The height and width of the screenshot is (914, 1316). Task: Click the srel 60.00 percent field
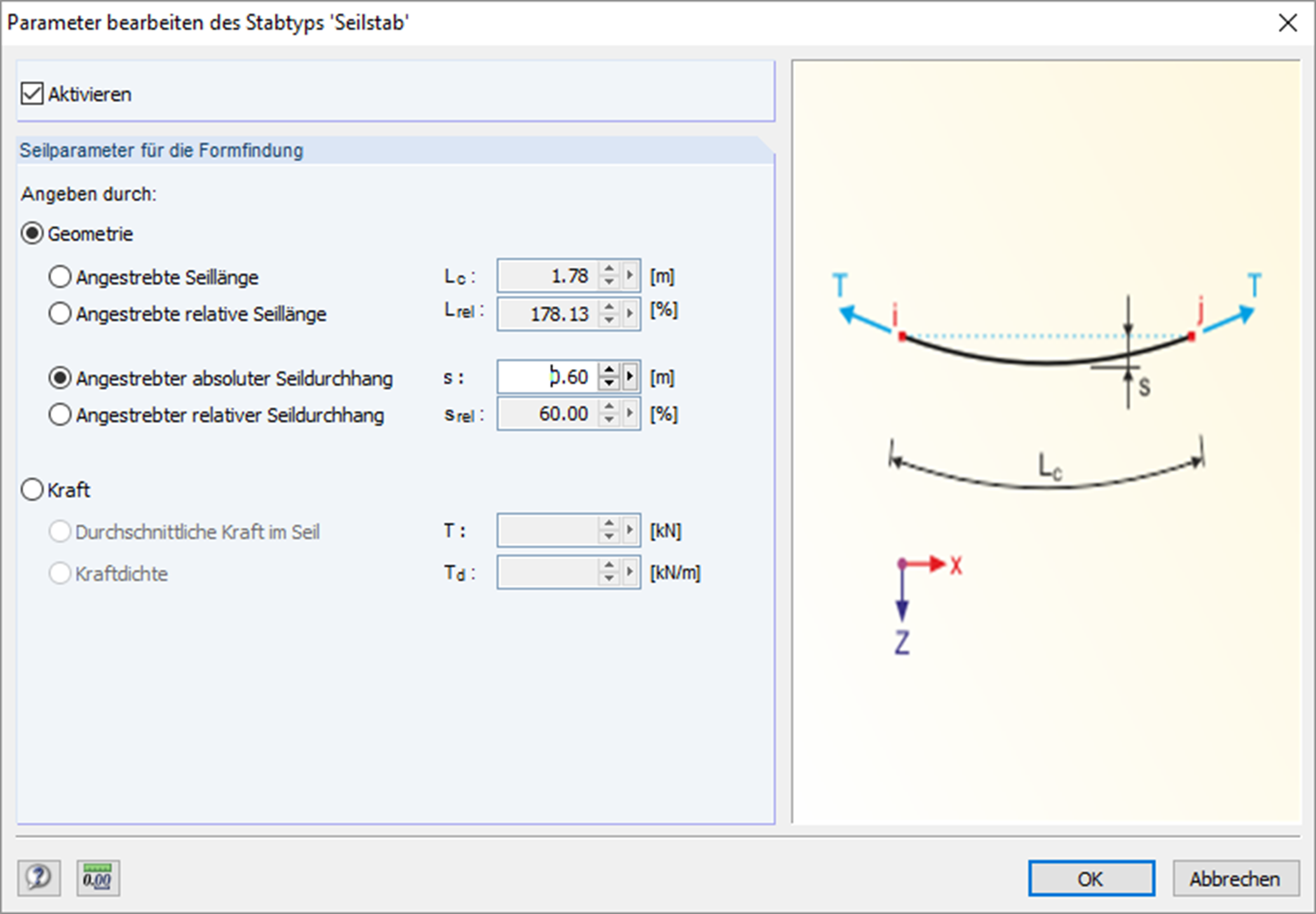[x=547, y=413]
